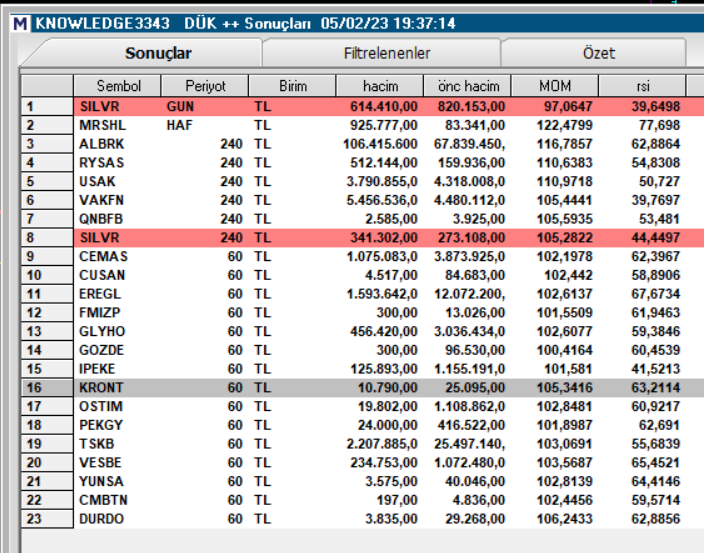704x553 pixels.
Task: Click hacim value 614.410,00
Action: [384, 106]
